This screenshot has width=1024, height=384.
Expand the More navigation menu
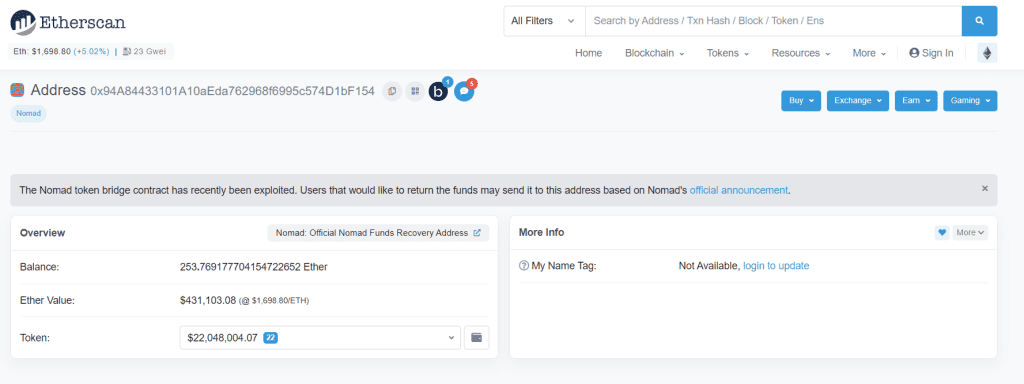pos(869,53)
